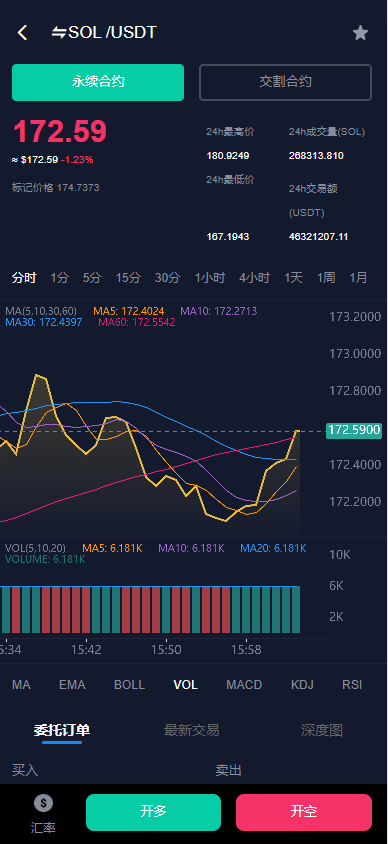Click the VOLUME: 6.181K label

[x=45, y=560]
